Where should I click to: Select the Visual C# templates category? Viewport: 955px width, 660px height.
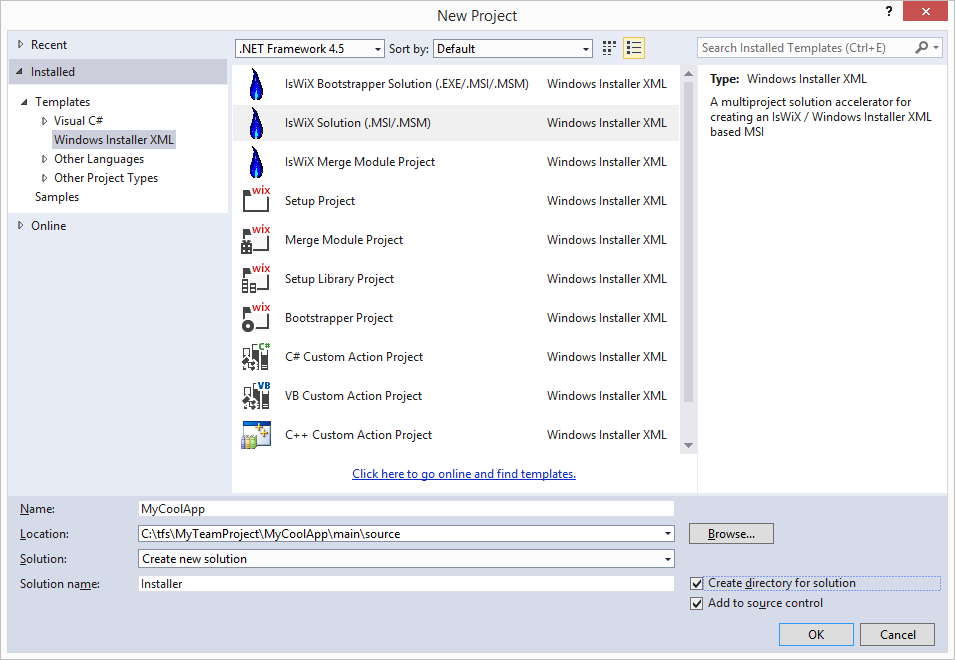click(79, 121)
